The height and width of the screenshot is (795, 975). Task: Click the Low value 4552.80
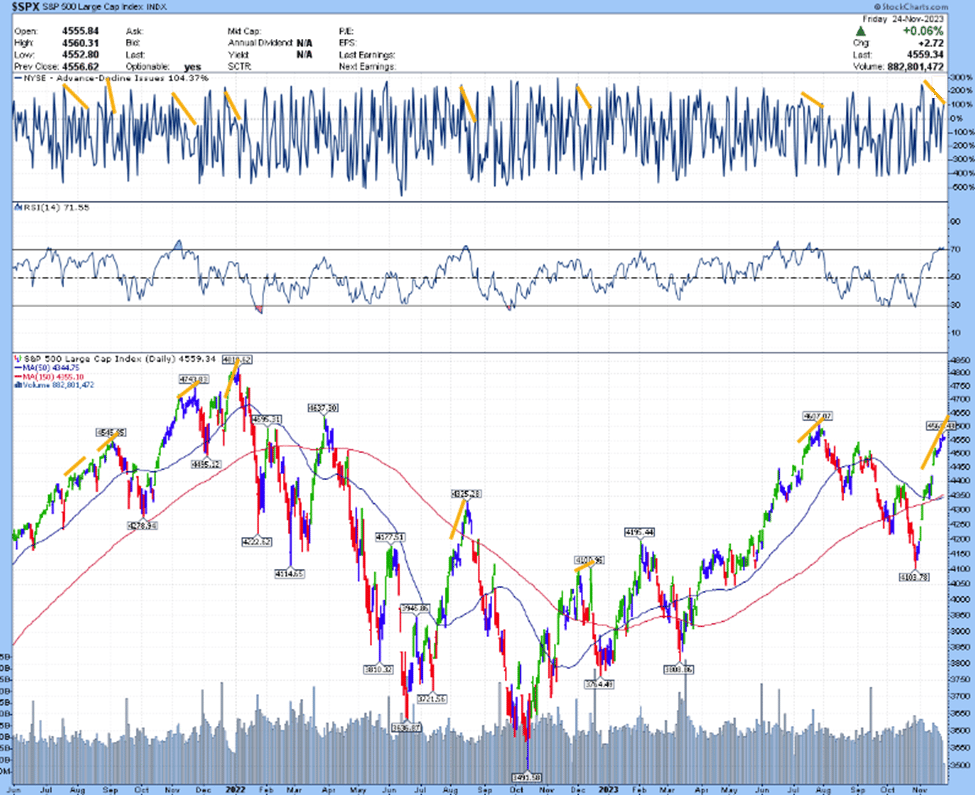[80, 55]
